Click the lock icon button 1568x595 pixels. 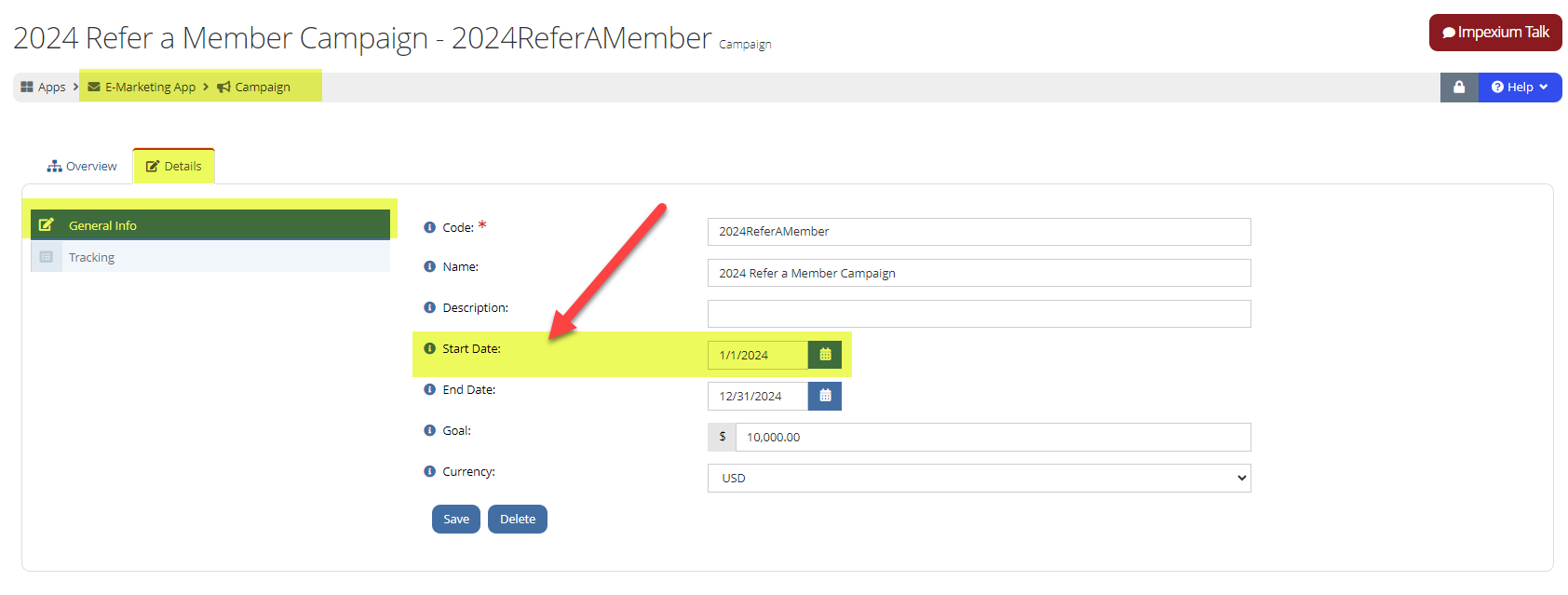tap(1459, 88)
